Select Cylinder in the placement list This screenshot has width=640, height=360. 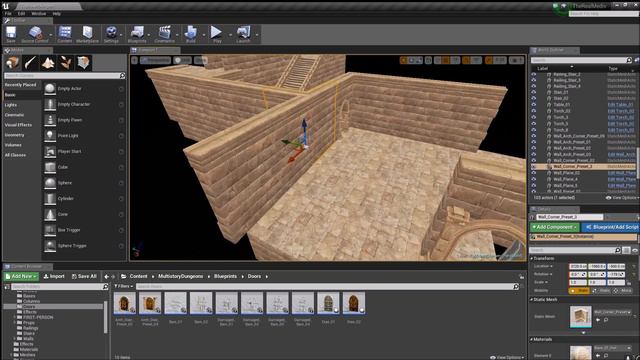pos(84,198)
